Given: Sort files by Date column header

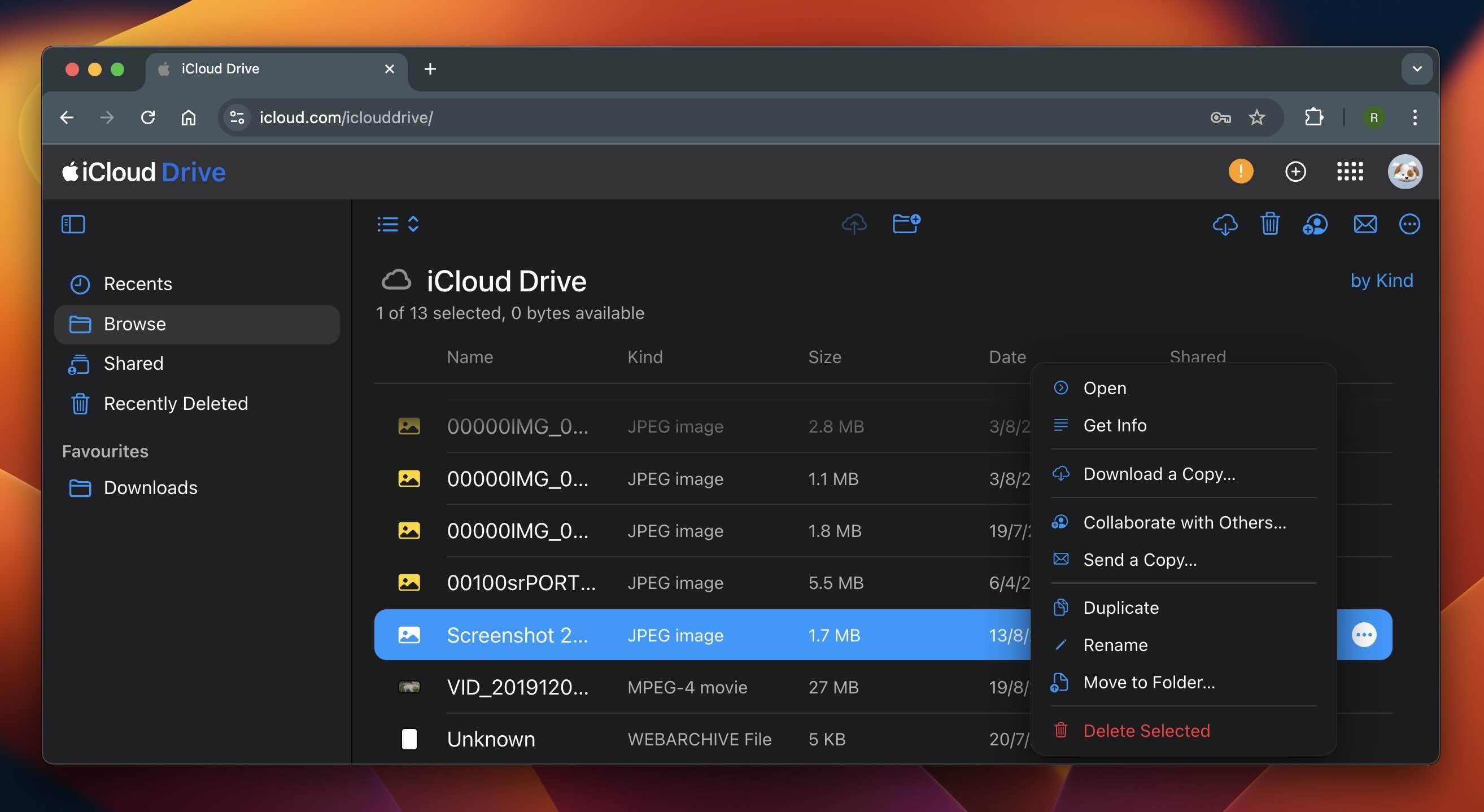Looking at the screenshot, I should (1007, 357).
